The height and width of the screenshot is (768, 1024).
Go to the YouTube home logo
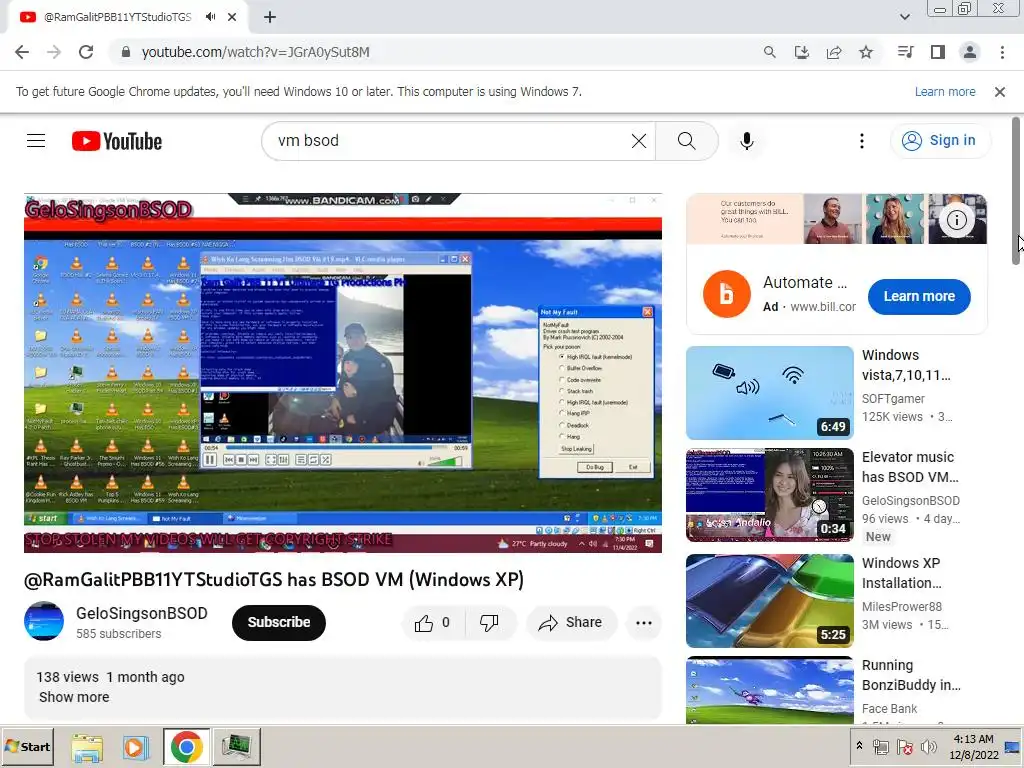117,141
